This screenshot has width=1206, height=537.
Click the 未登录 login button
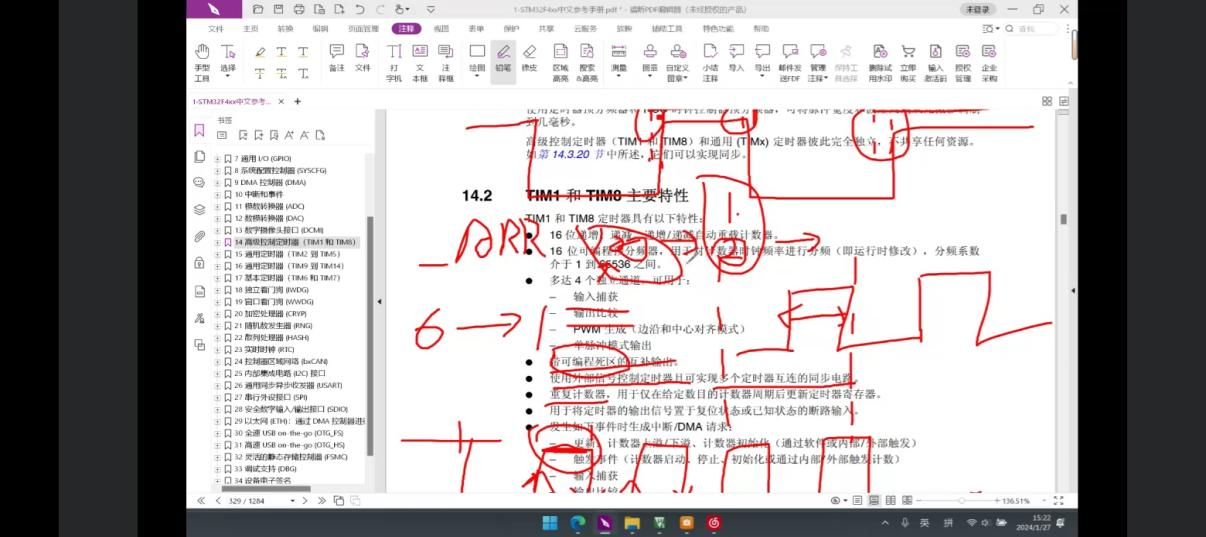[978, 9]
